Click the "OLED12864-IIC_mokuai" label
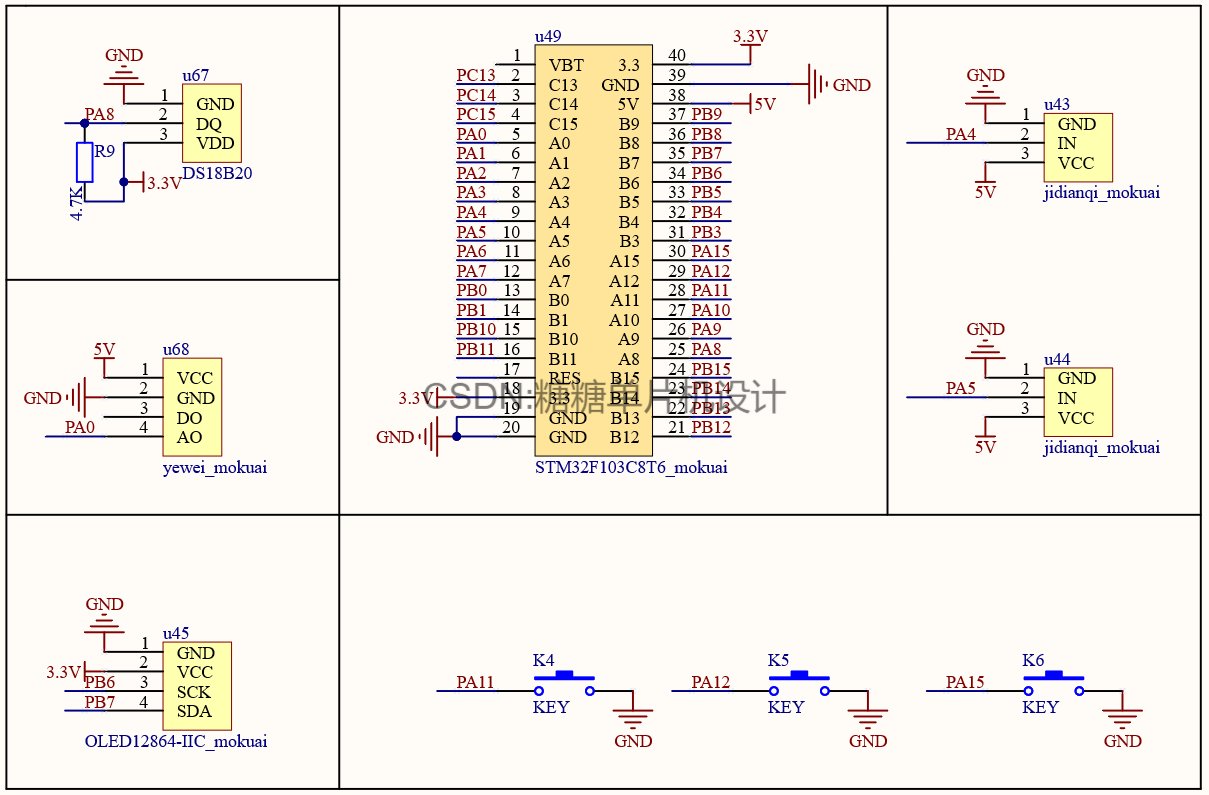This screenshot has height=795, width=1209. point(176,741)
